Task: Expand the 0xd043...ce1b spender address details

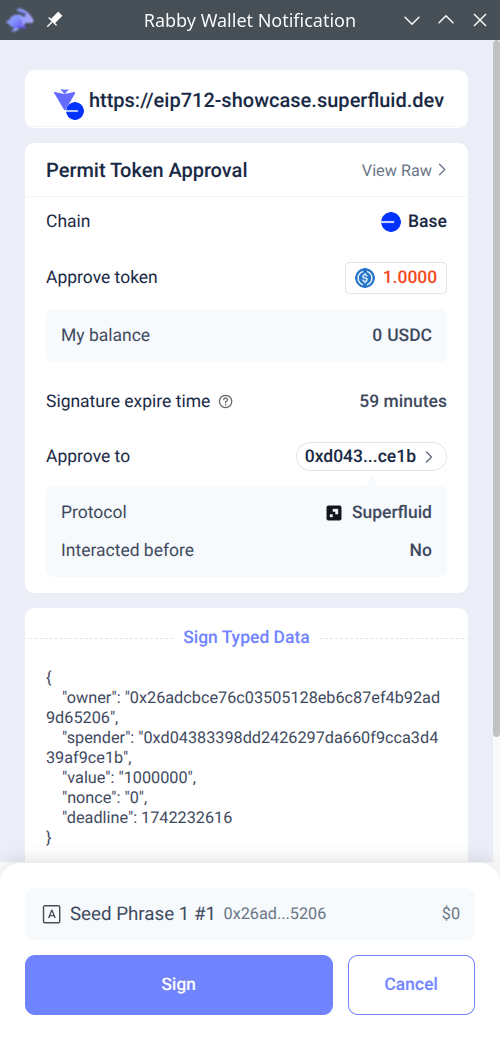Action: pos(371,456)
